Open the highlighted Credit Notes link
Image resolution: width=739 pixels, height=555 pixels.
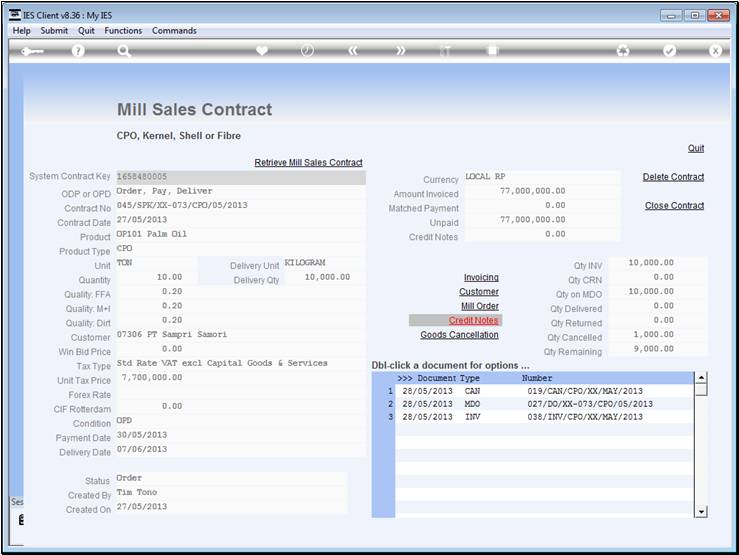(x=473, y=320)
